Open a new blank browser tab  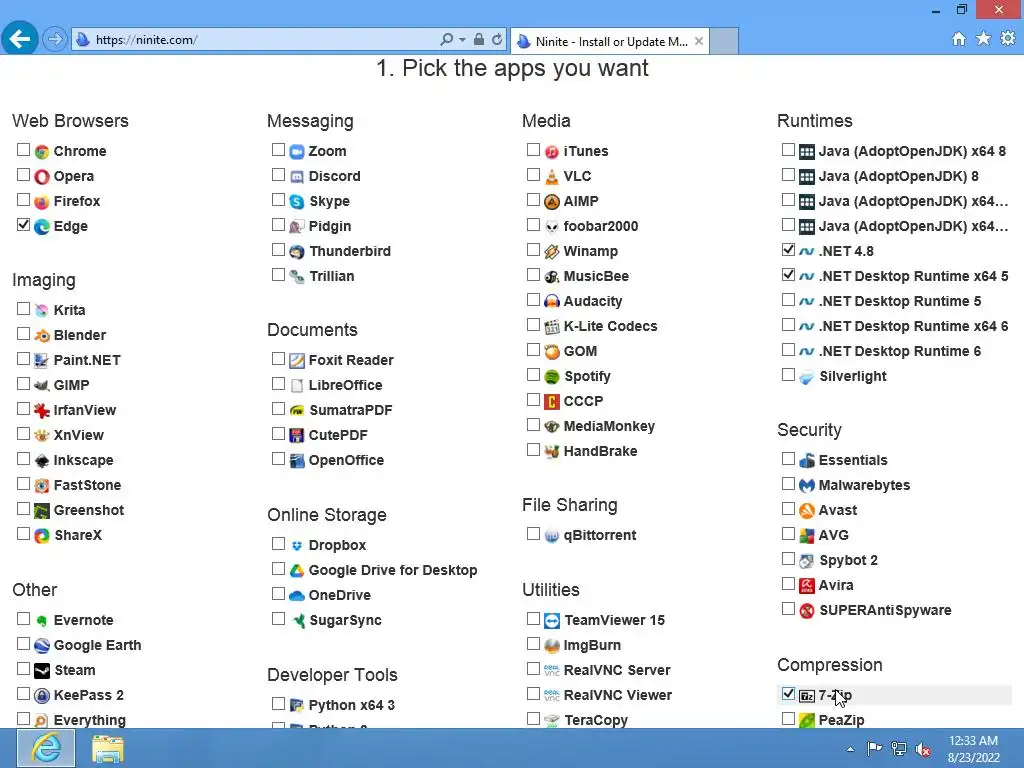pos(724,41)
